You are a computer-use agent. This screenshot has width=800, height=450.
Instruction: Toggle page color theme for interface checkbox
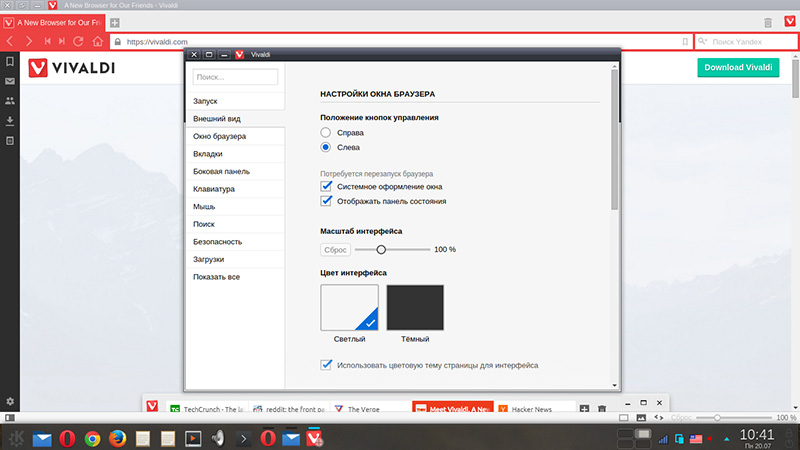[326, 365]
